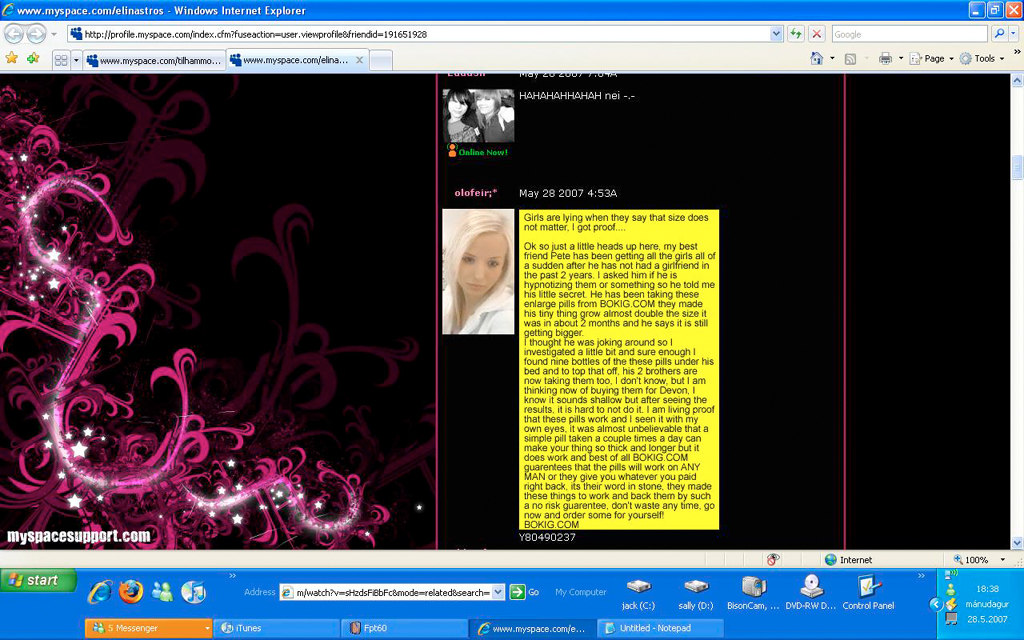The image size is (1024, 640).
Task: Open the two-friends profile photo thumbnail
Action: [x=478, y=116]
